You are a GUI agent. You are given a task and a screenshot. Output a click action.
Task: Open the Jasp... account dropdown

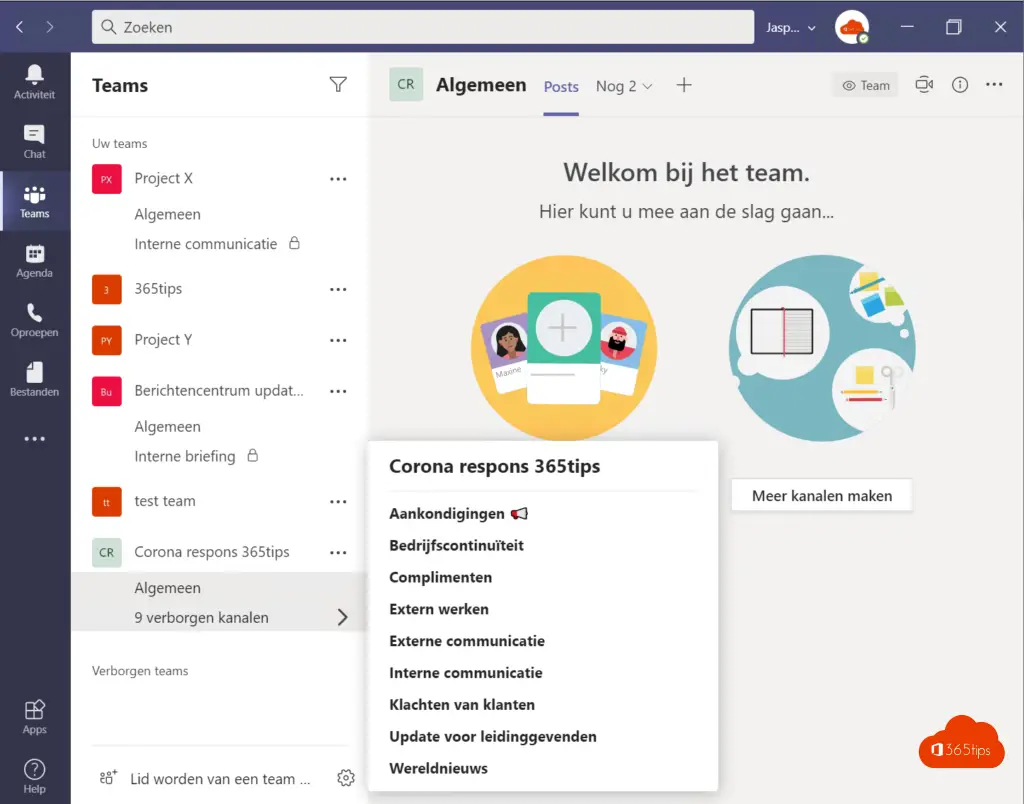(791, 27)
